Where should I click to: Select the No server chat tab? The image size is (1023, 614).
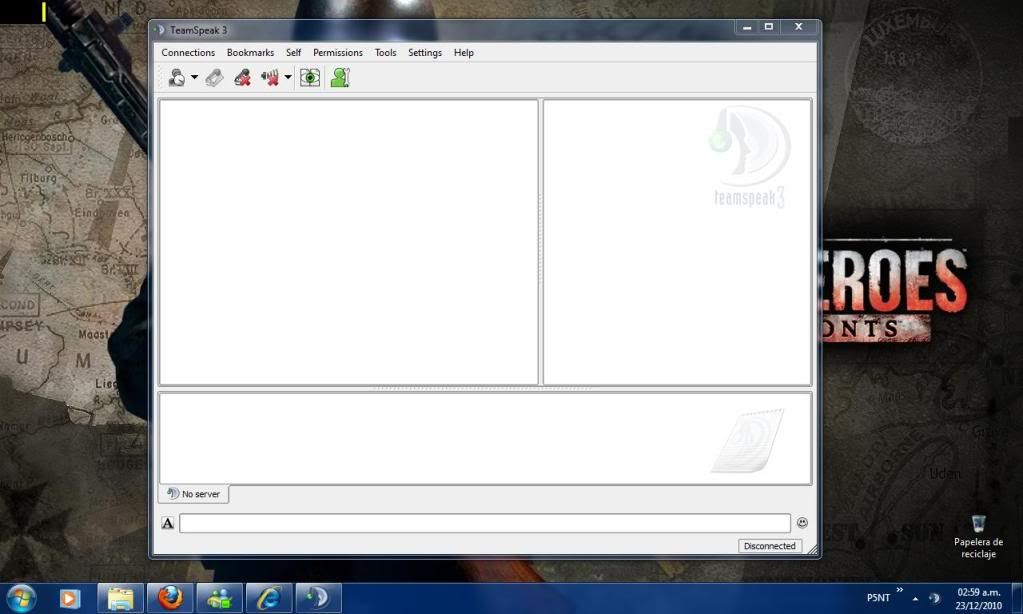click(x=194, y=494)
